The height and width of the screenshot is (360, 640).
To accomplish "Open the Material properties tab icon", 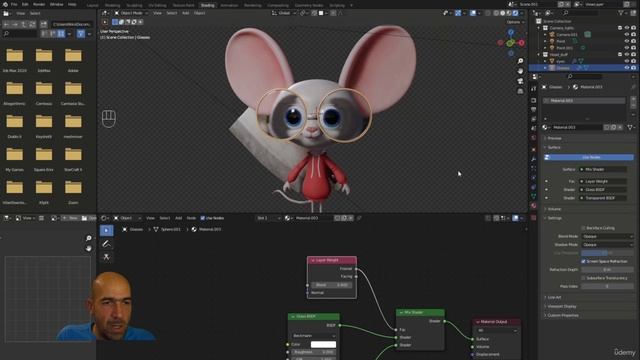I will 533,206.
